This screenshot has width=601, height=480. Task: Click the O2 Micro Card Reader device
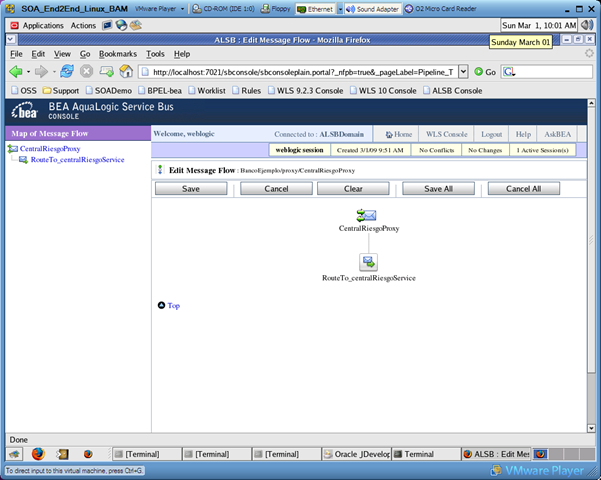[441, 9]
